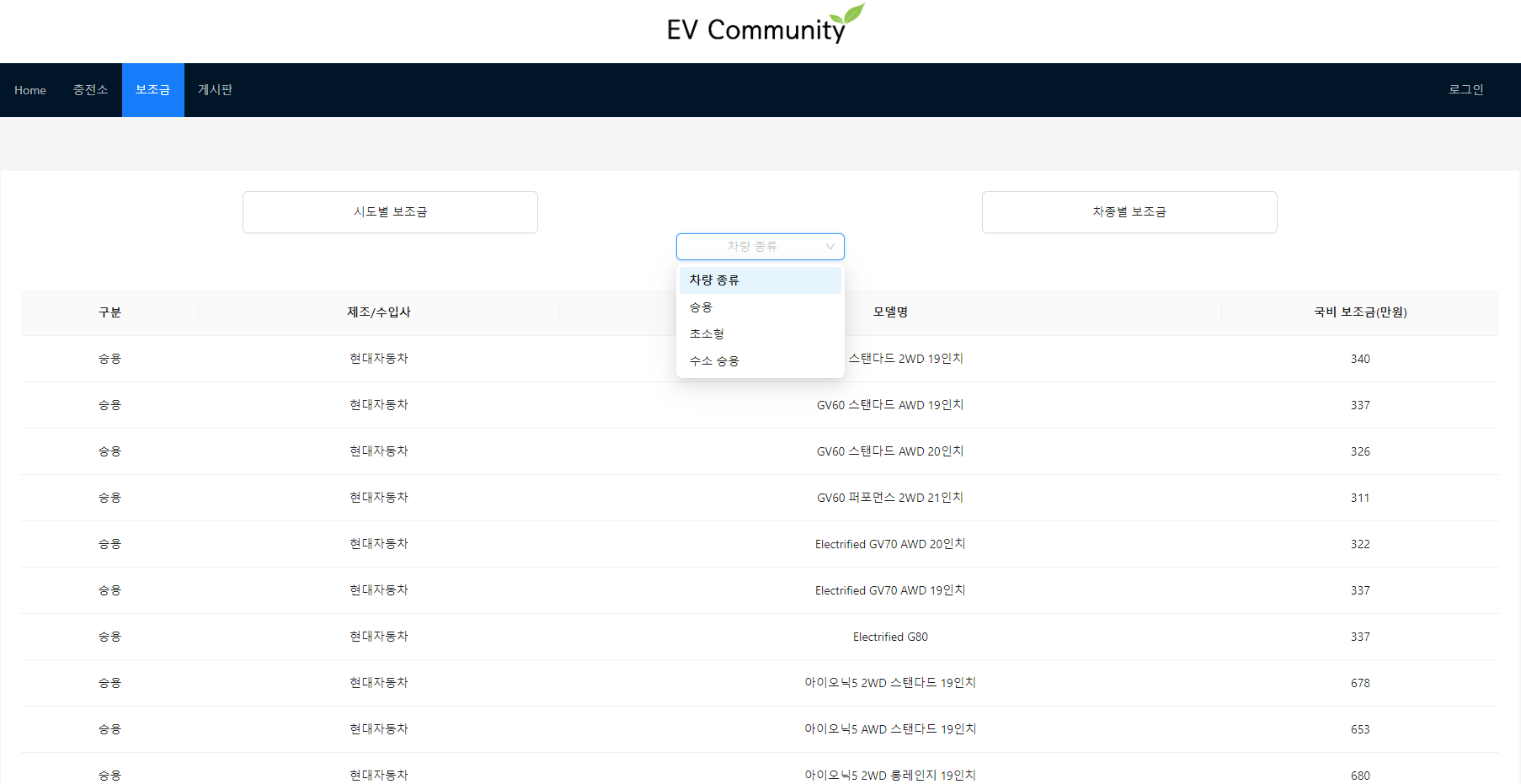Click the Electrified G80 table row
1521x784 pixels.
890,637
